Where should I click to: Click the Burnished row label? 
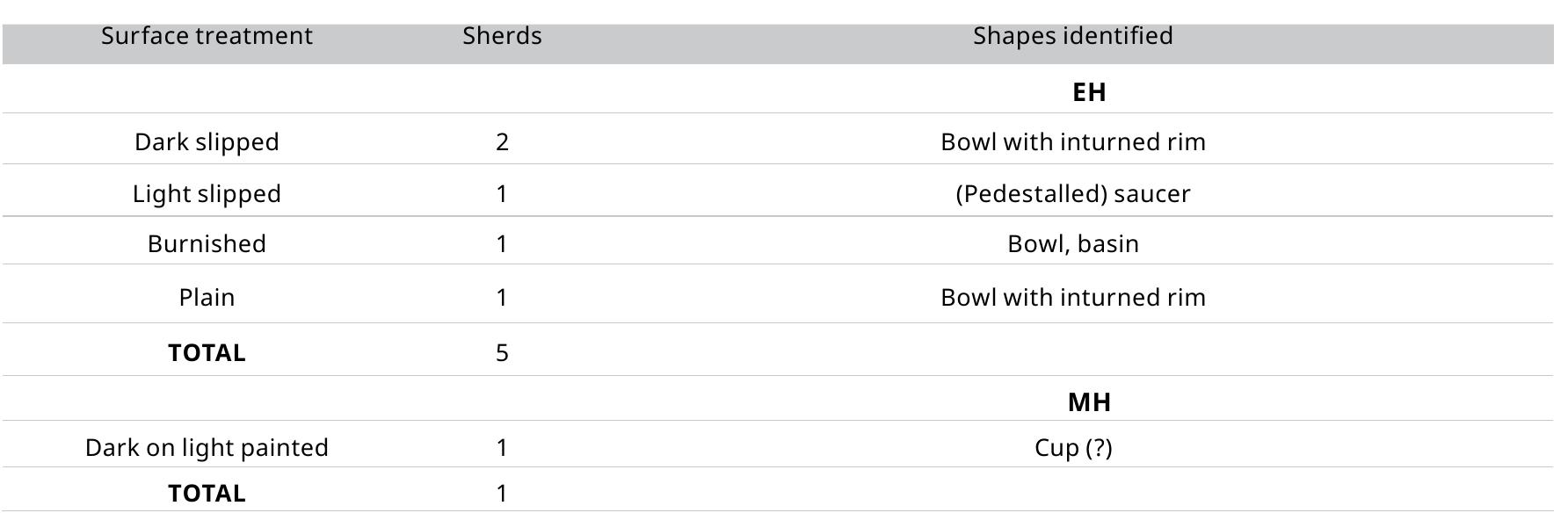click(x=207, y=244)
